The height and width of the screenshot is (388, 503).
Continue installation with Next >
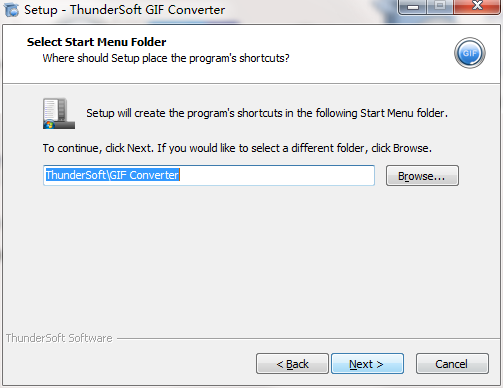point(367,364)
